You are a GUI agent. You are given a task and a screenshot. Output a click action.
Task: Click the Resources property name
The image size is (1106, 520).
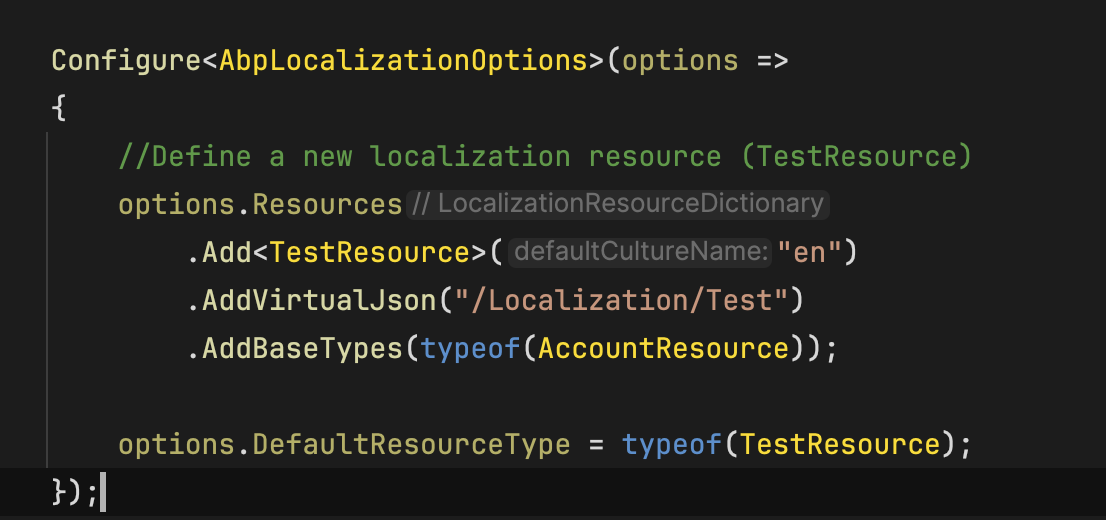[327, 204]
